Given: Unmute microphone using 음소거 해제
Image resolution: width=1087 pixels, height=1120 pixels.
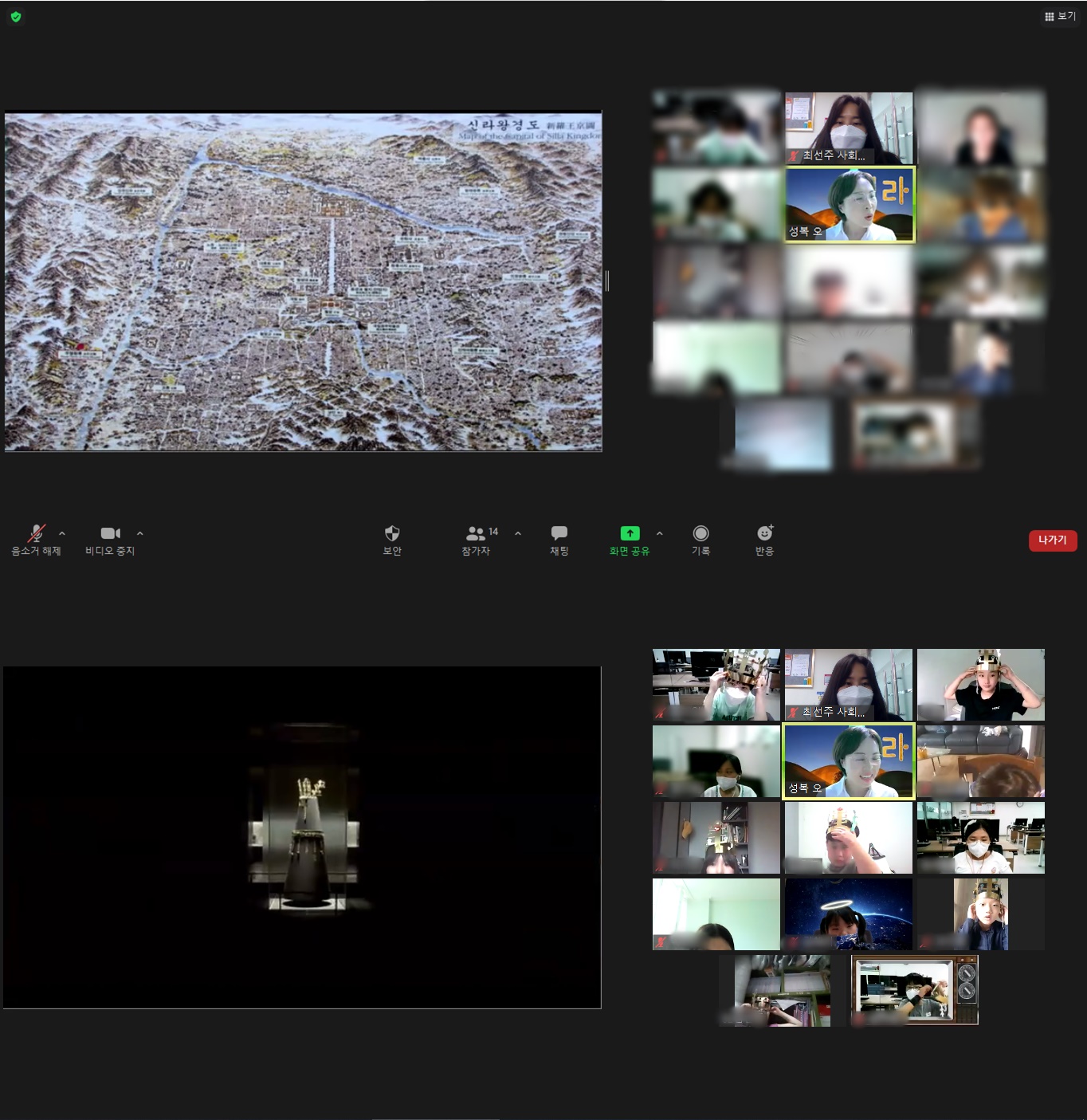Looking at the screenshot, I should click(36, 534).
